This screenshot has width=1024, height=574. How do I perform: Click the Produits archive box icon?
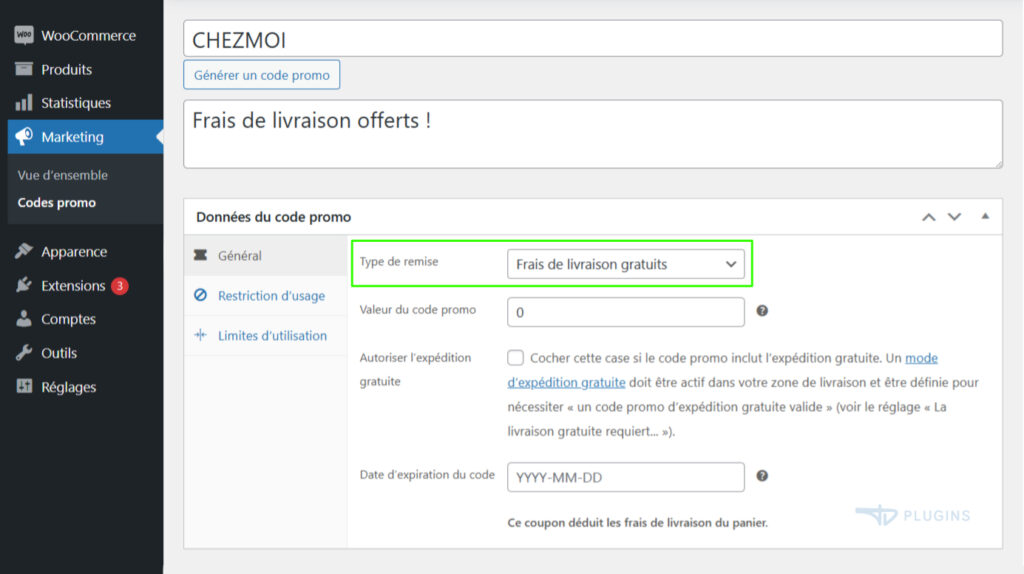pos(24,70)
